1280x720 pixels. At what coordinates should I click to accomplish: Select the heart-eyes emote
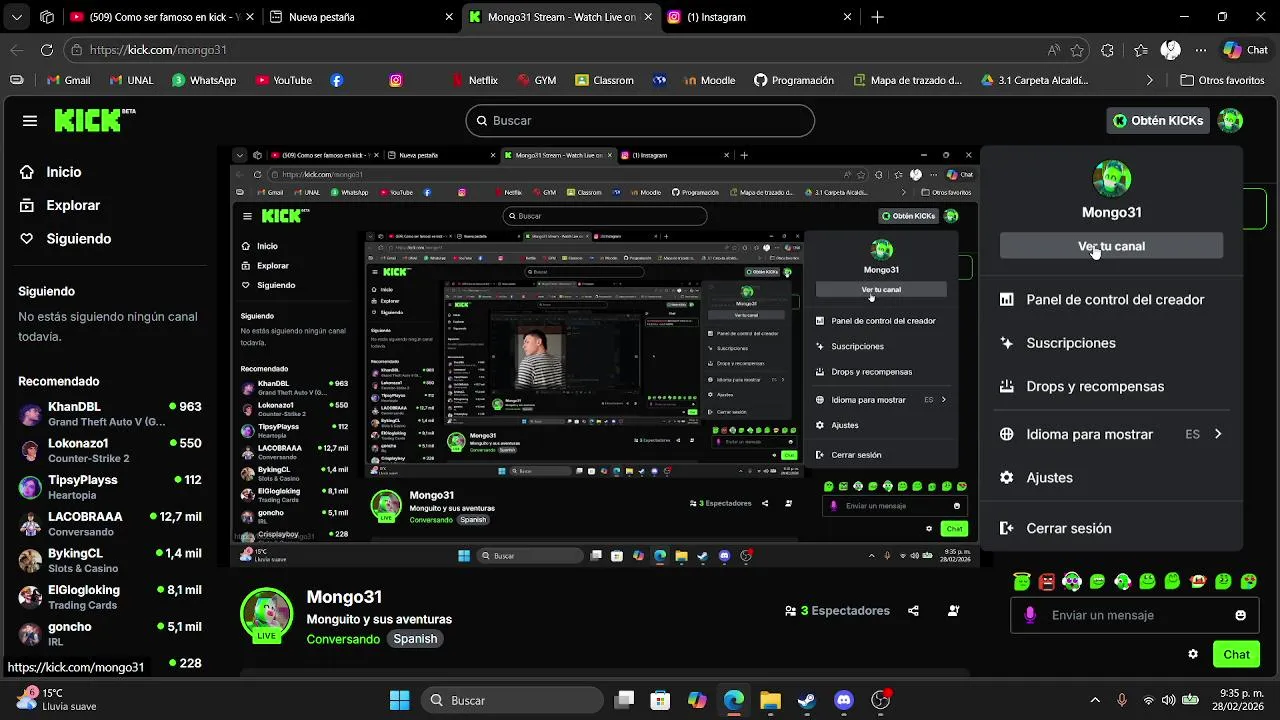tap(1248, 581)
